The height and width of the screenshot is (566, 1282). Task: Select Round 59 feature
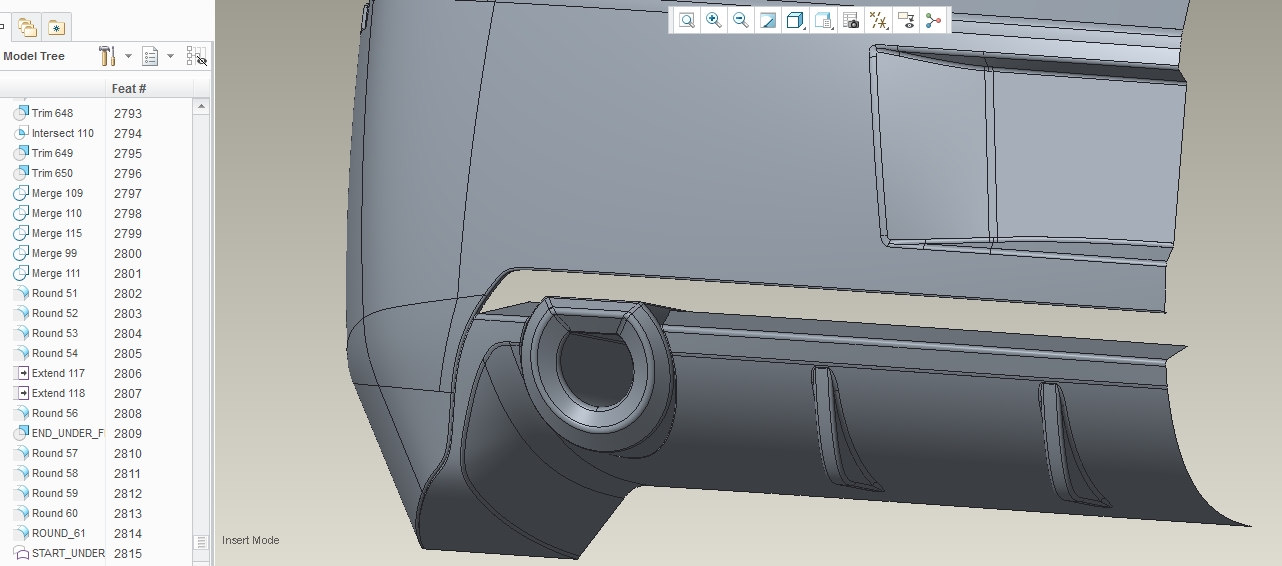coord(55,493)
